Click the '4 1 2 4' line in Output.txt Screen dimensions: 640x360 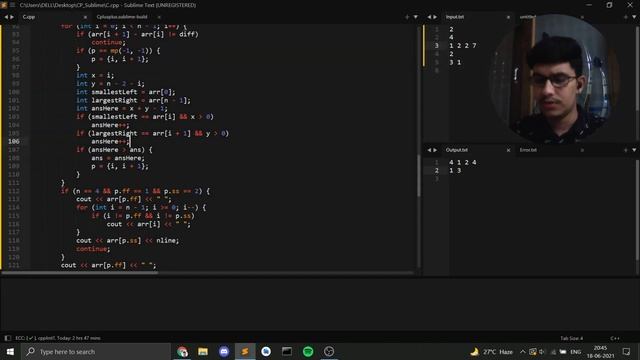point(463,162)
